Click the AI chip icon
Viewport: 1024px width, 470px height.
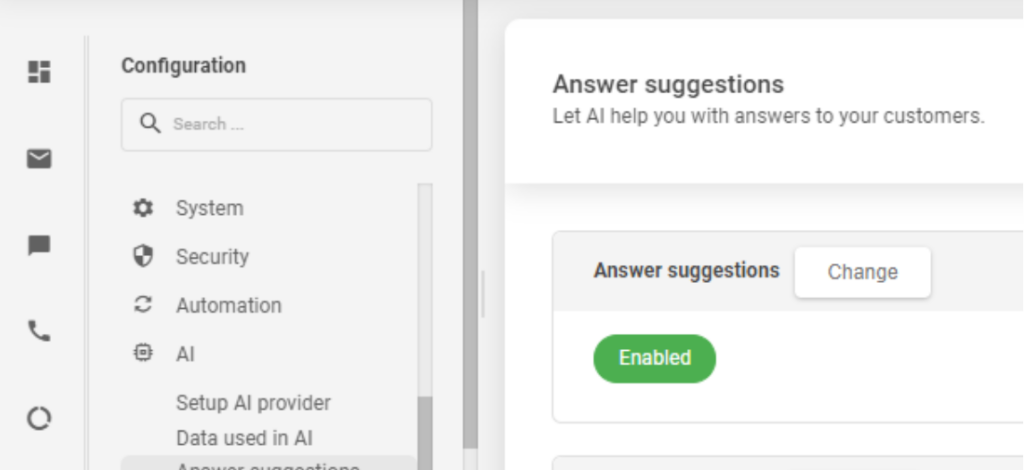[x=143, y=353]
